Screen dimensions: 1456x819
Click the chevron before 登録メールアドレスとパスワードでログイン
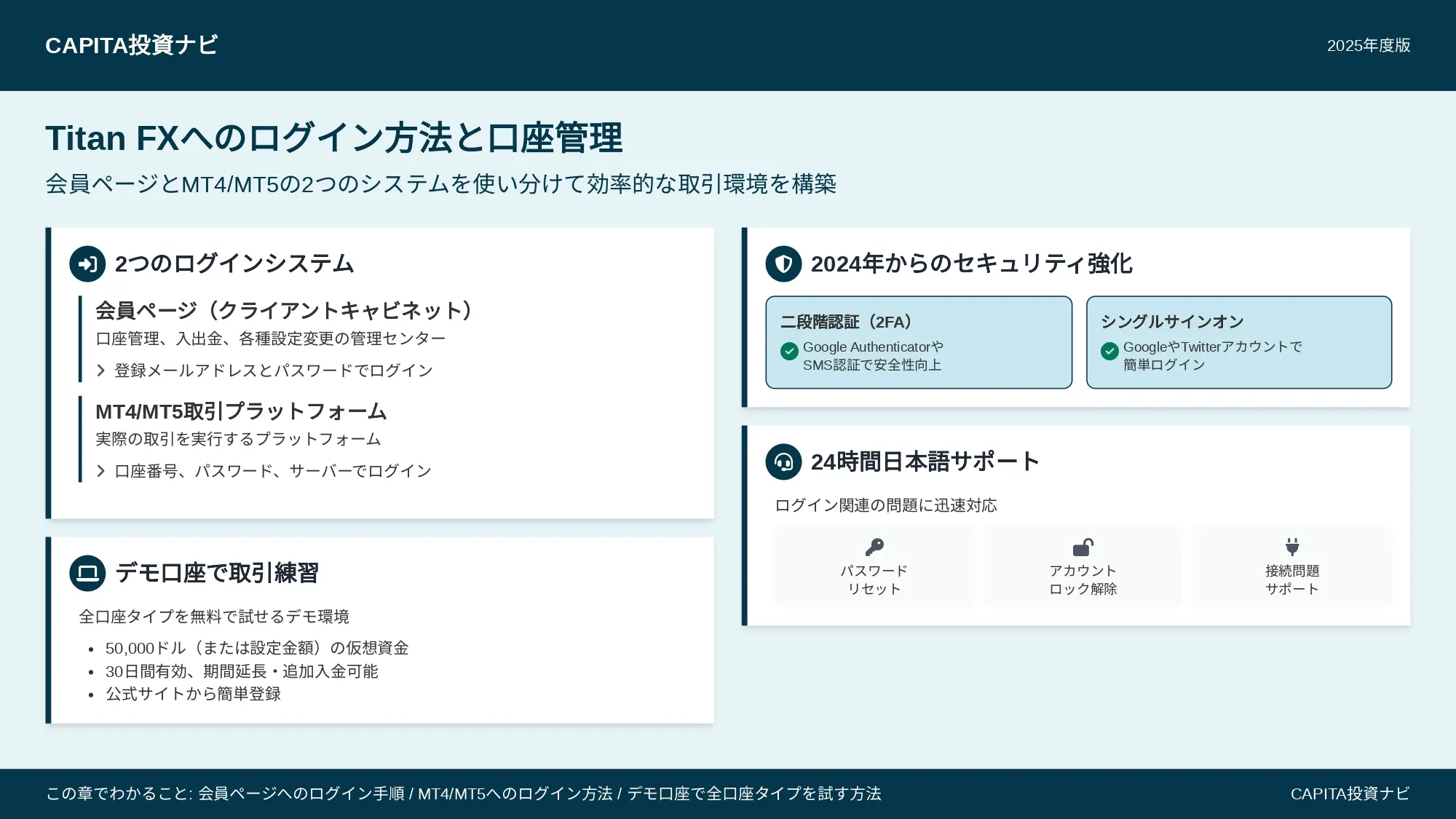coord(101,371)
